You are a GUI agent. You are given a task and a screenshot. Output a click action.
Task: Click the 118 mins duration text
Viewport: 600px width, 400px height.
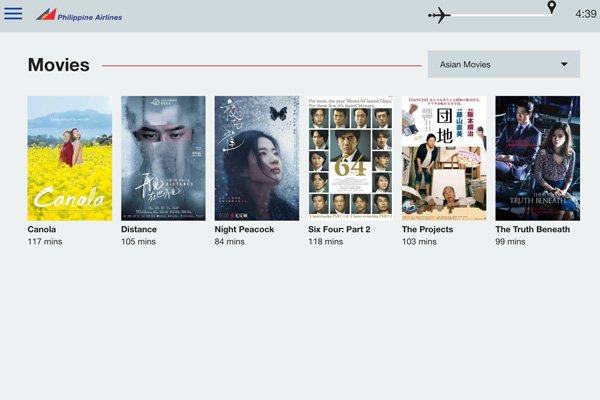coord(326,242)
